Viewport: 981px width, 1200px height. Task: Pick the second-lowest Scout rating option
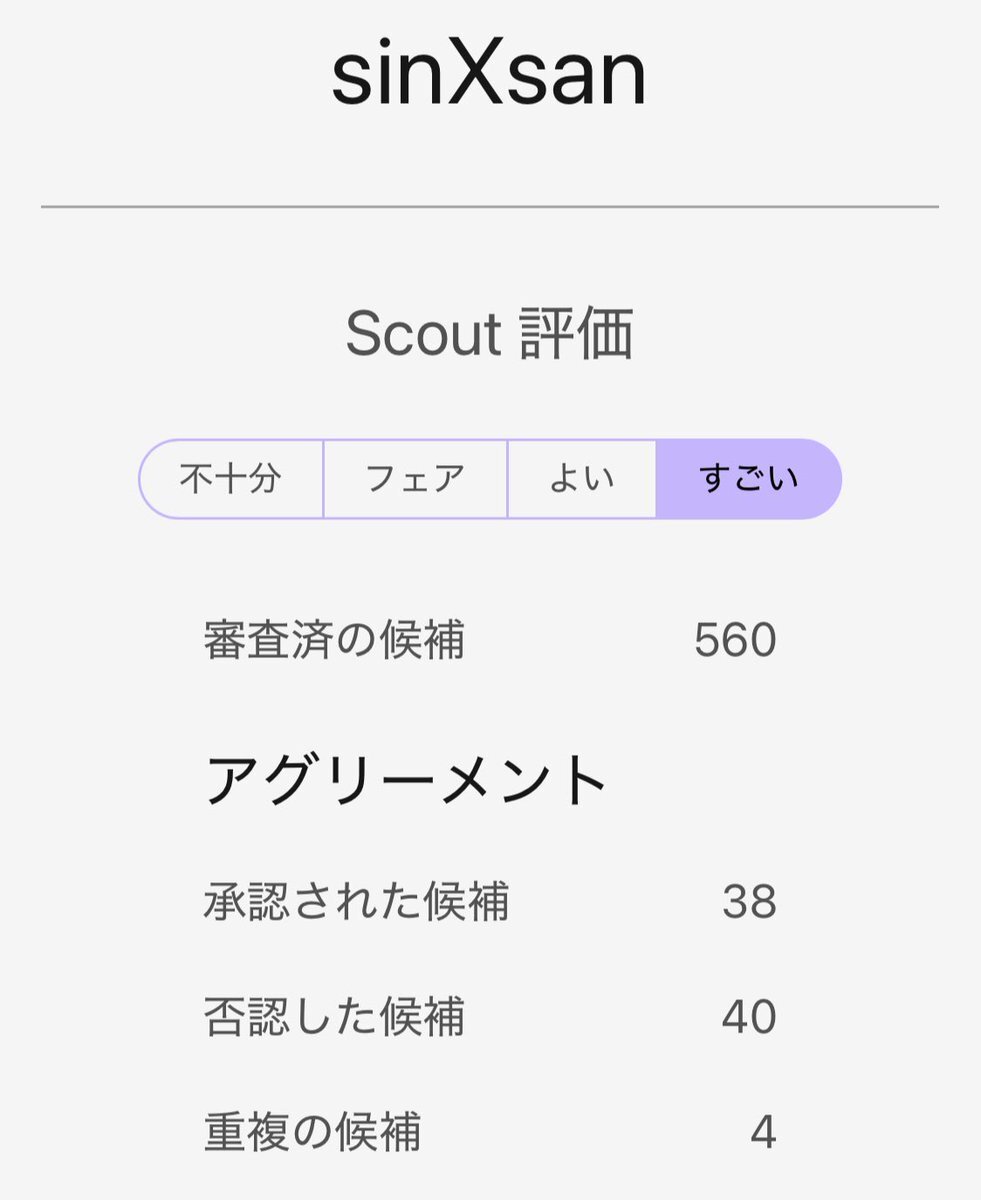tap(416, 479)
